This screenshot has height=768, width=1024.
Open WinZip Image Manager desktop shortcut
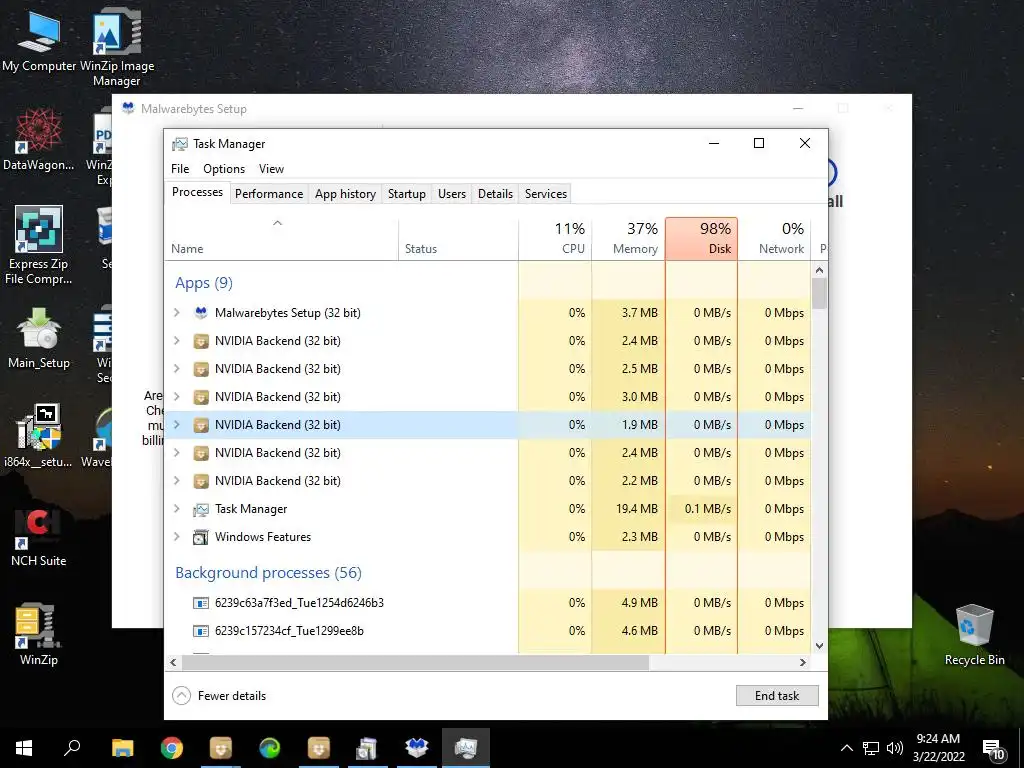pyautogui.click(x=117, y=47)
